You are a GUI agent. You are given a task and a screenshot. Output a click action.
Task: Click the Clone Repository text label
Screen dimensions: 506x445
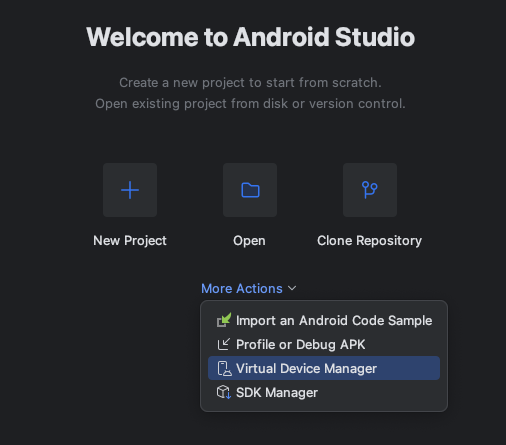pos(369,241)
